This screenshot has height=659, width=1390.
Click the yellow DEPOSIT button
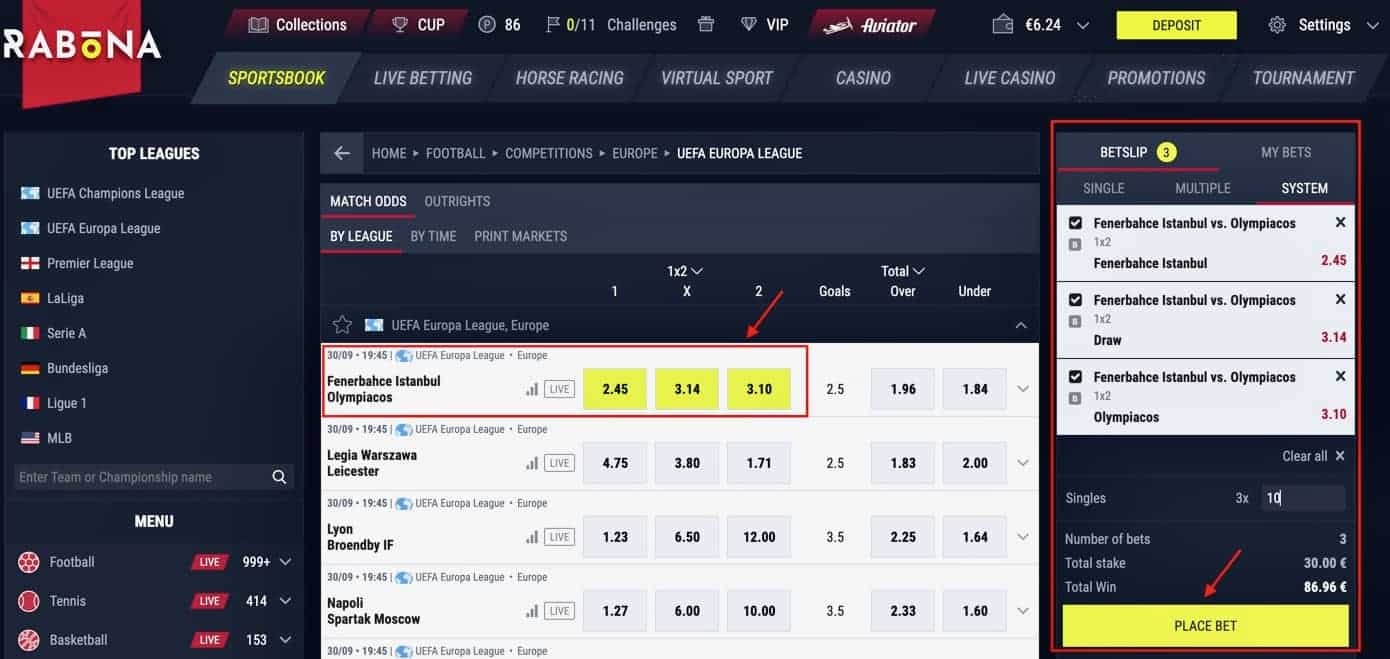tap(1176, 25)
